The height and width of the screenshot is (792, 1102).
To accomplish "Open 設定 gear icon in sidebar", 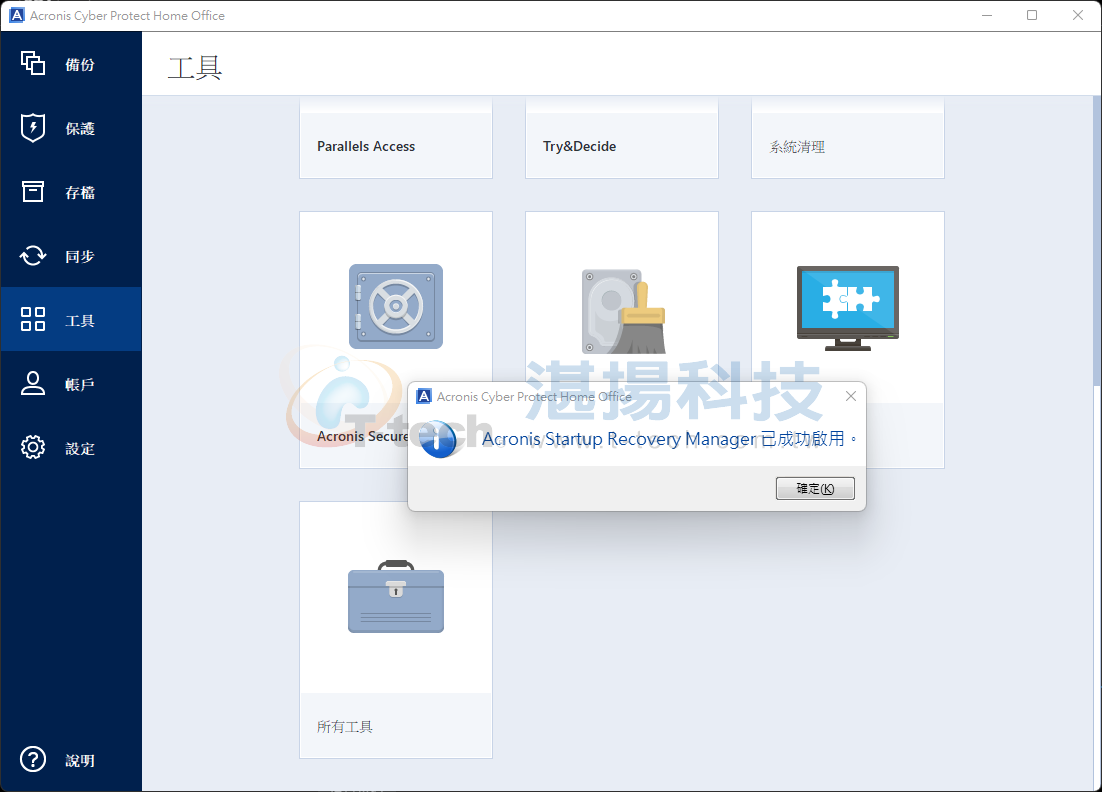I will 33,448.
